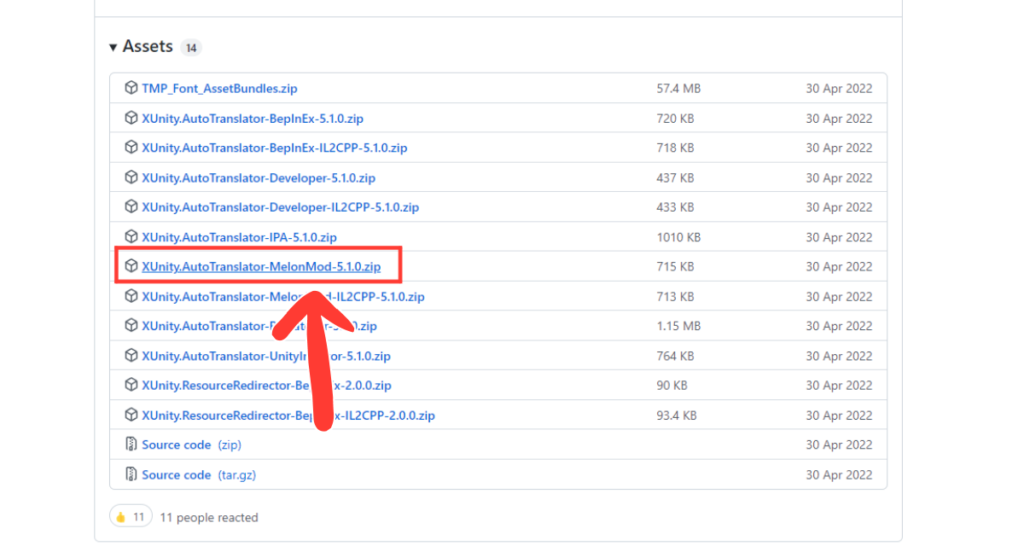This screenshot has width=1024, height=546.
Task: Click the 764 KB size value
Action: pos(675,356)
